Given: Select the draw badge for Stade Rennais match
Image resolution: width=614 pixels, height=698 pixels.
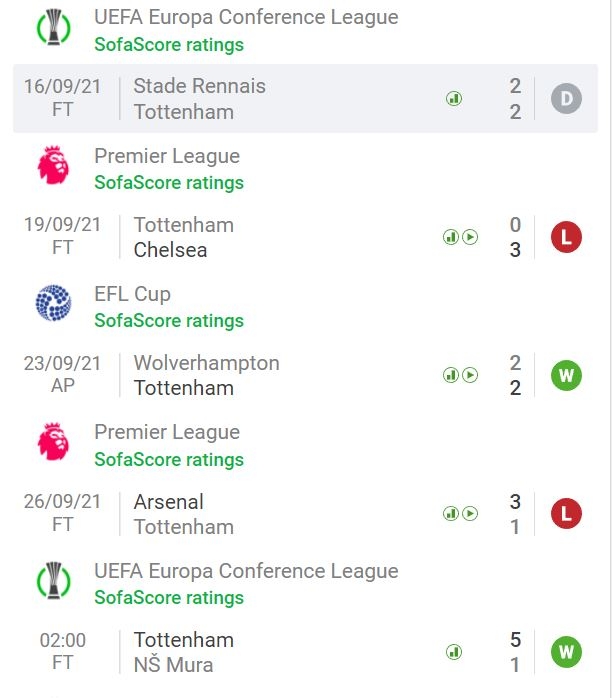Looking at the screenshot, I should 566,98.
